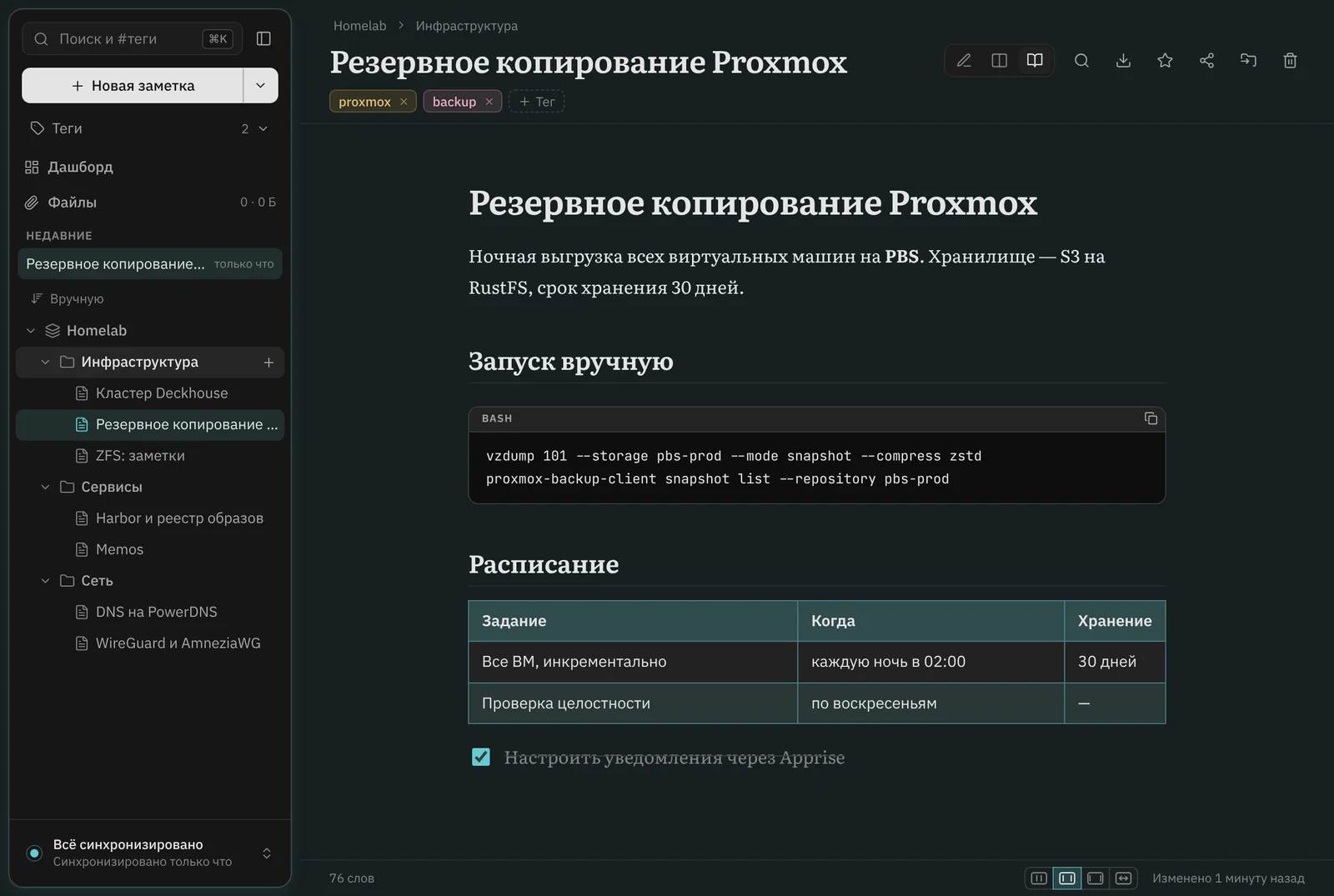Delete the note with trash icon
Image resolution: width=1334 pixels, height=896 pixels.
tap(1290, 60)
